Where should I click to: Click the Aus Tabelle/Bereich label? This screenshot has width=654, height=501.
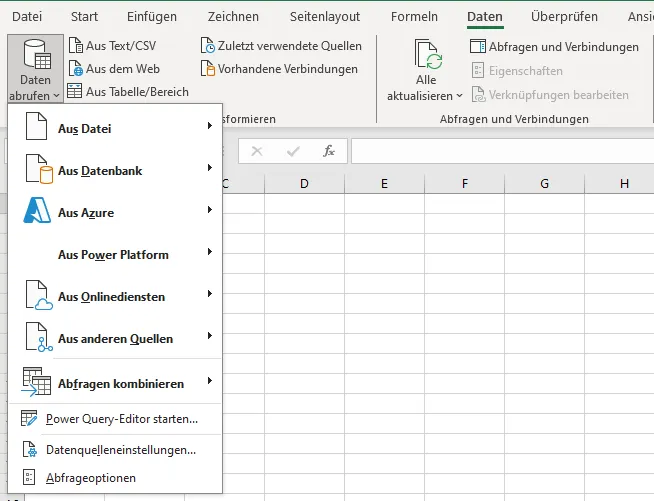pos(137,91)
